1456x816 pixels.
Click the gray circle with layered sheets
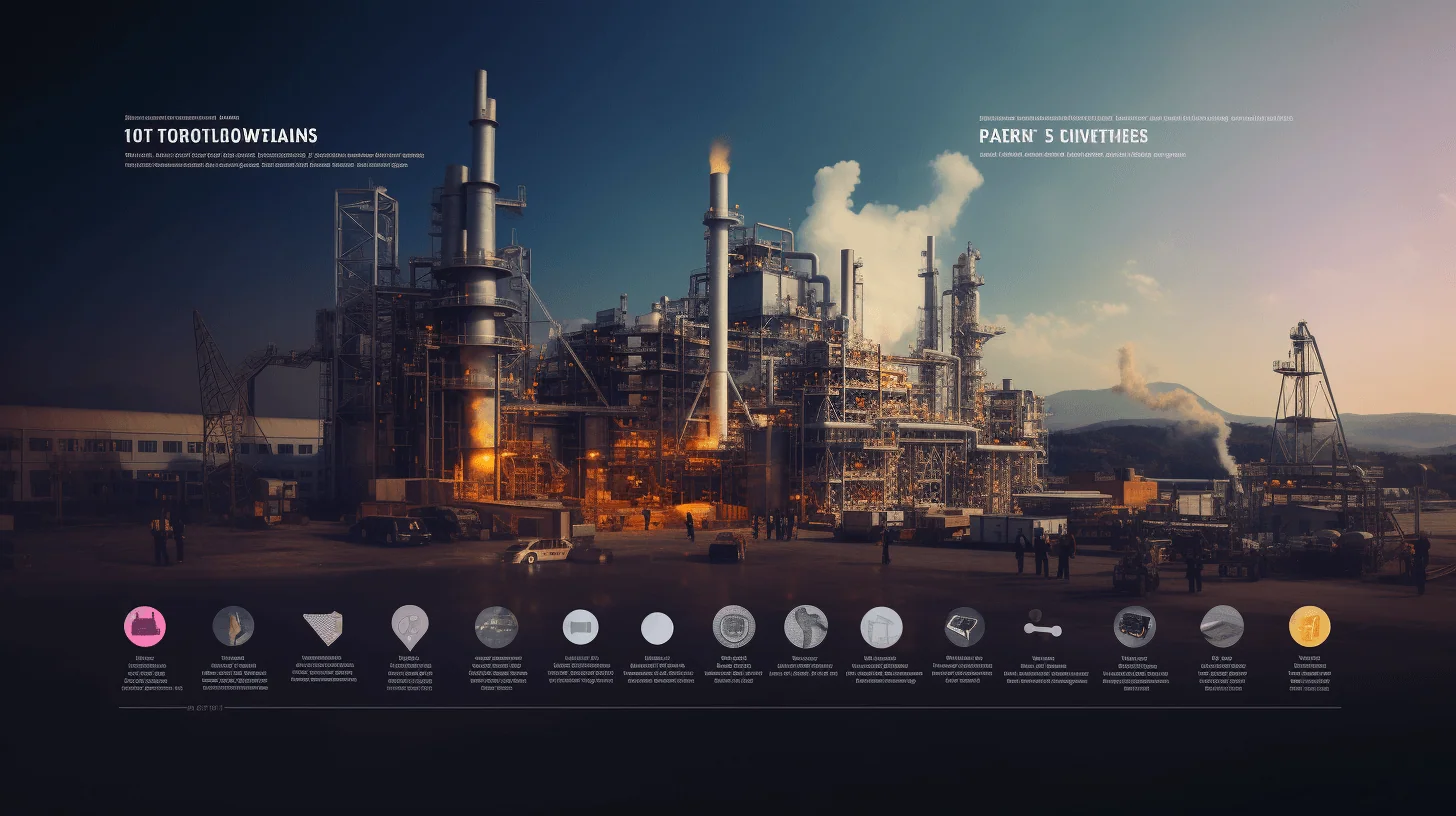1222,626
